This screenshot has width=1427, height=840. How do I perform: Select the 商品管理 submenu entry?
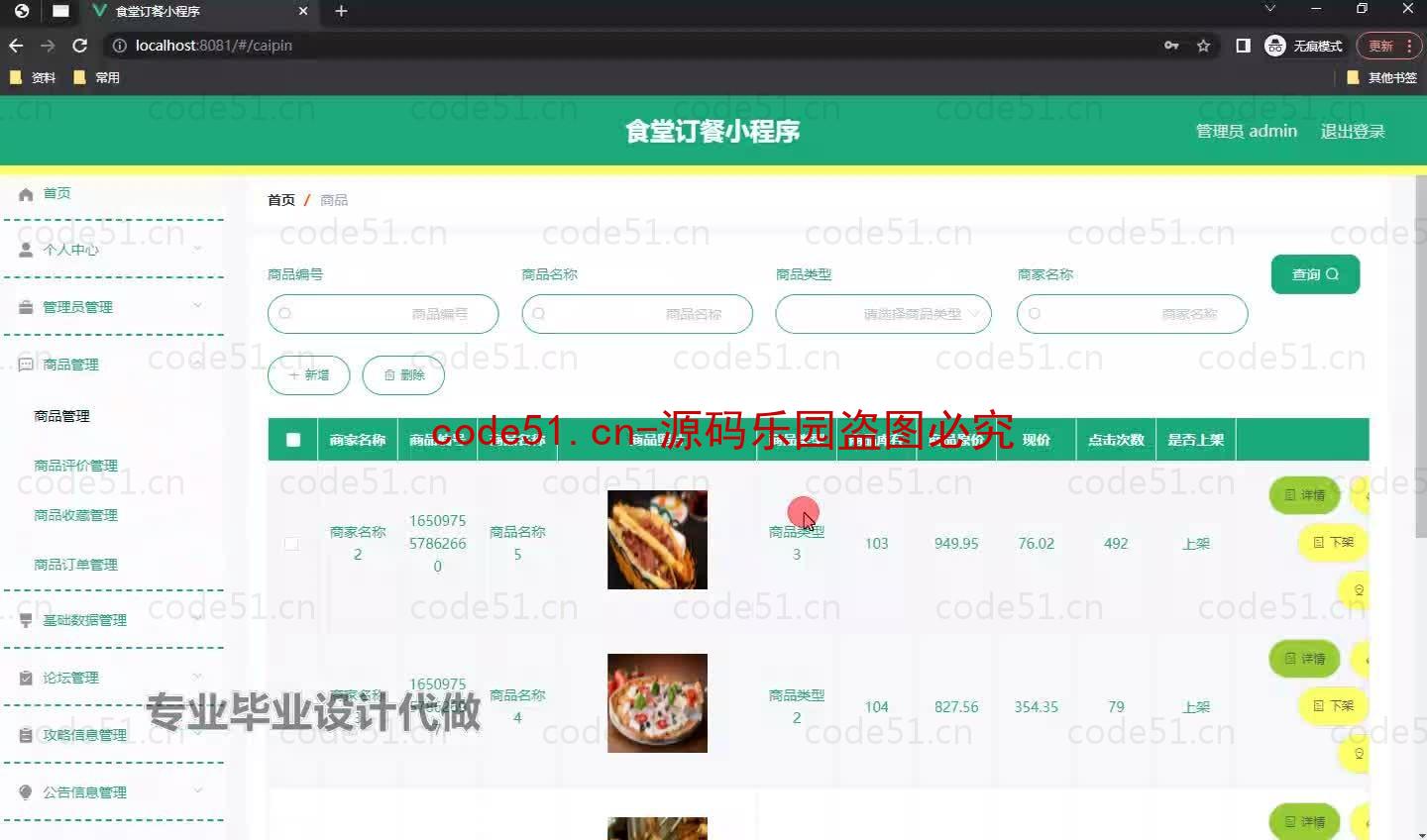61,416
